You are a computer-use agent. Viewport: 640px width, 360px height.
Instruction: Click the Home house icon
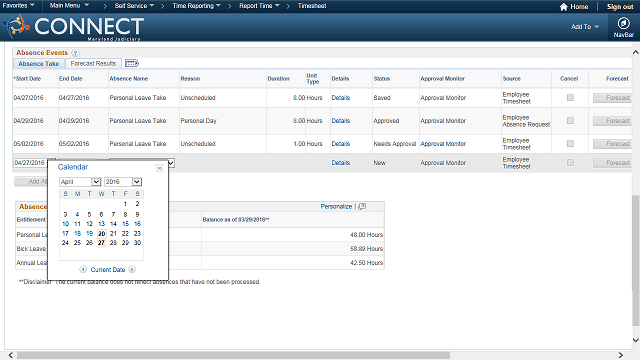[564, 7]
